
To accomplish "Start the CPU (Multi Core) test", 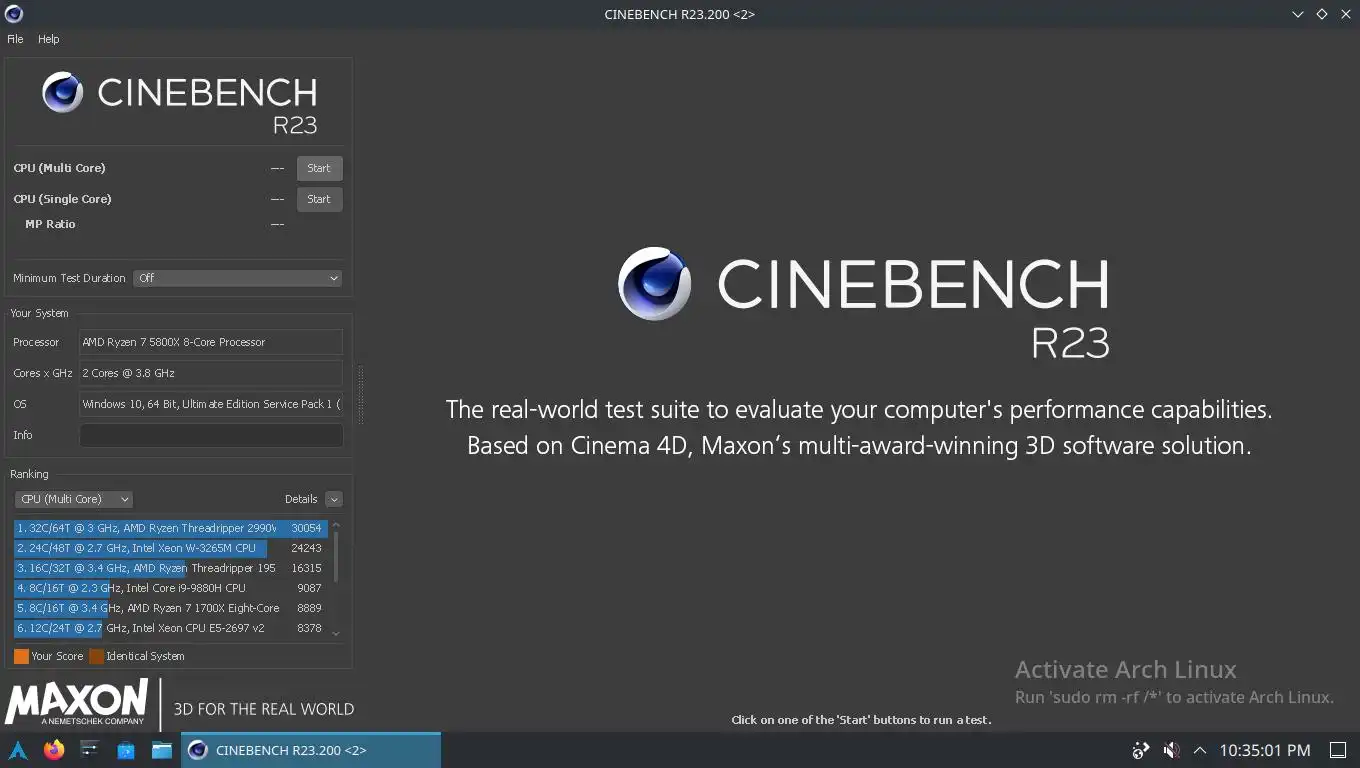I will point(319,168).
